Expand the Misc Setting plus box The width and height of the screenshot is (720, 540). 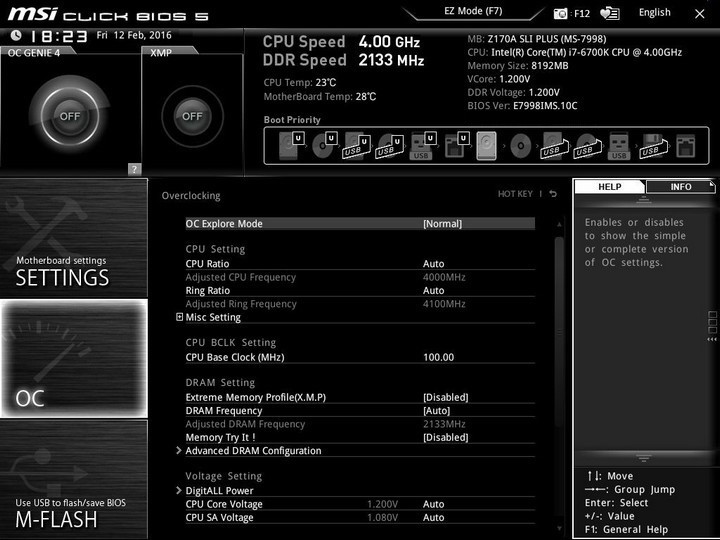pos(180,317)
